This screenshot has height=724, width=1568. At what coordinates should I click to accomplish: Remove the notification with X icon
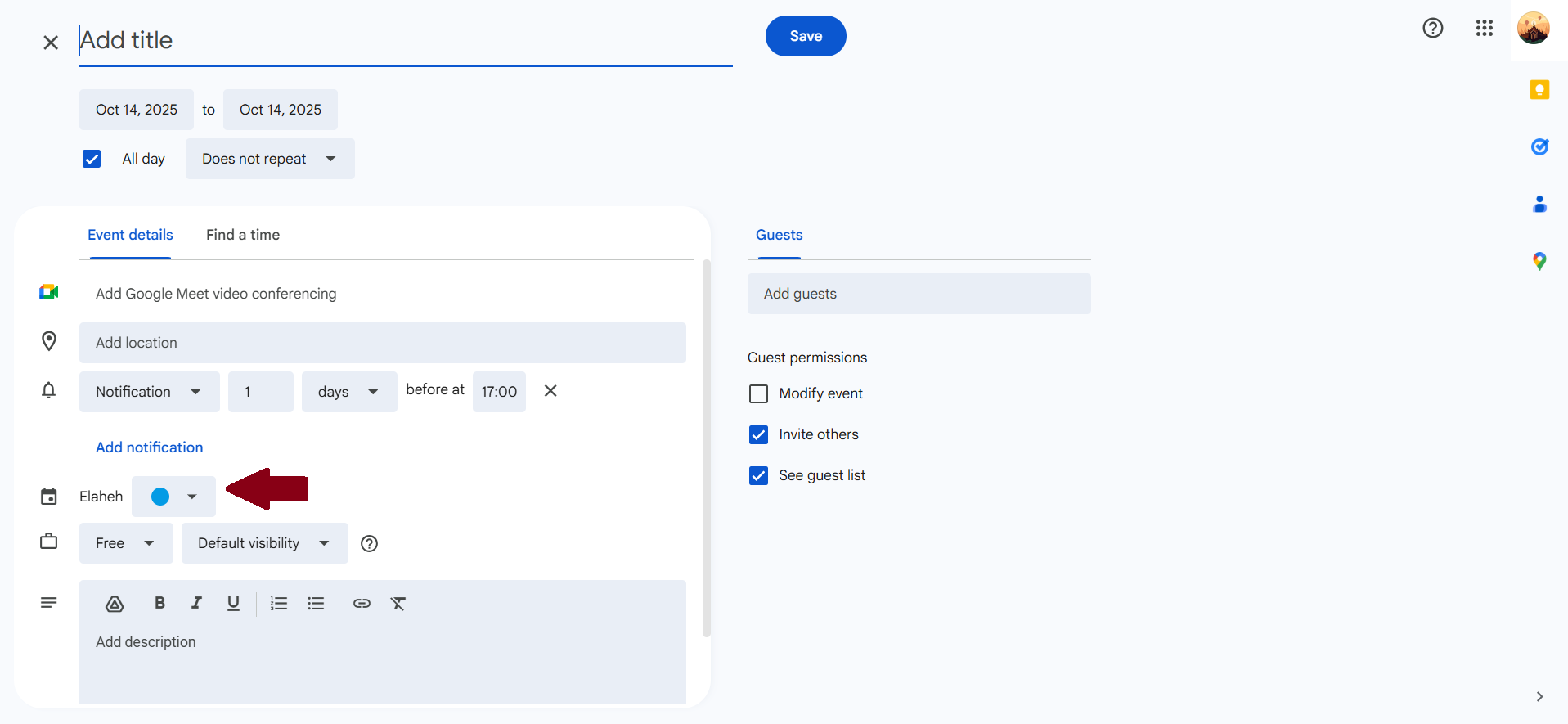(550, 391)
